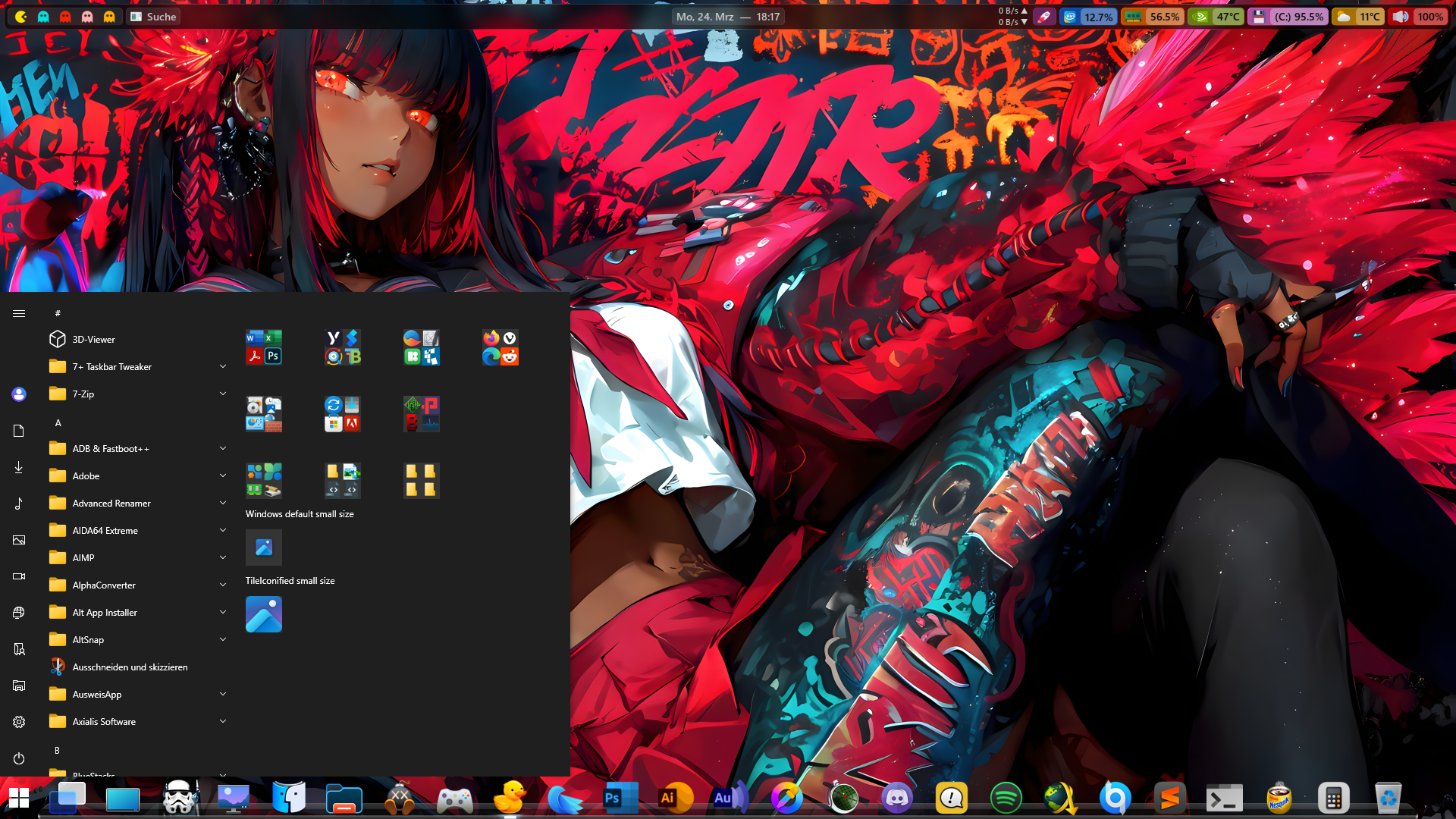
Task: Open the weather 11°C widget
Action: point(1358,17)
